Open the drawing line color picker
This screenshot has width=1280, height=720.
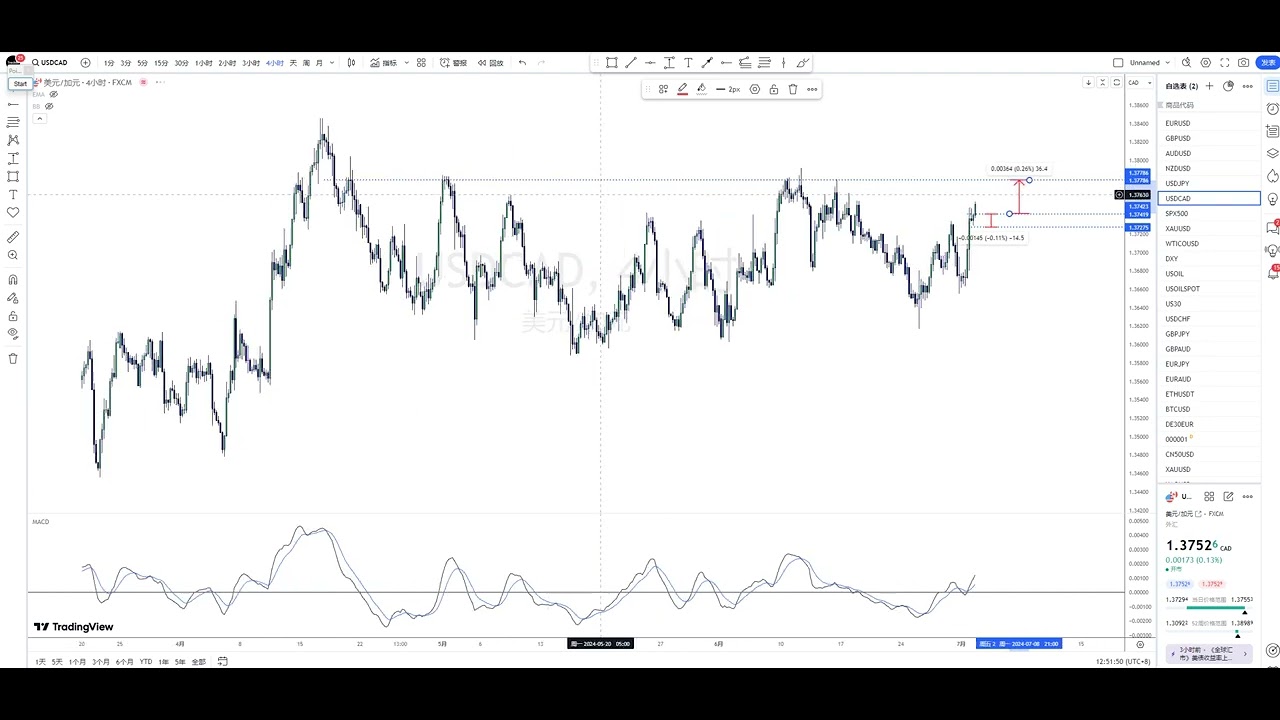(x=682, y=89)
